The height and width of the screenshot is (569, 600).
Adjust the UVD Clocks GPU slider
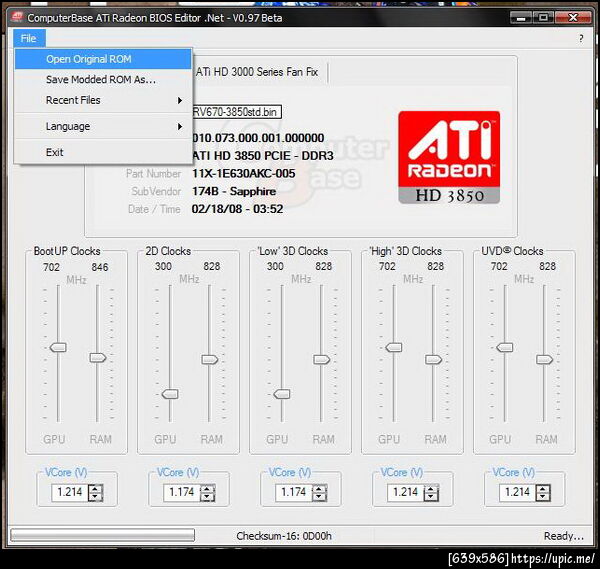505,347
